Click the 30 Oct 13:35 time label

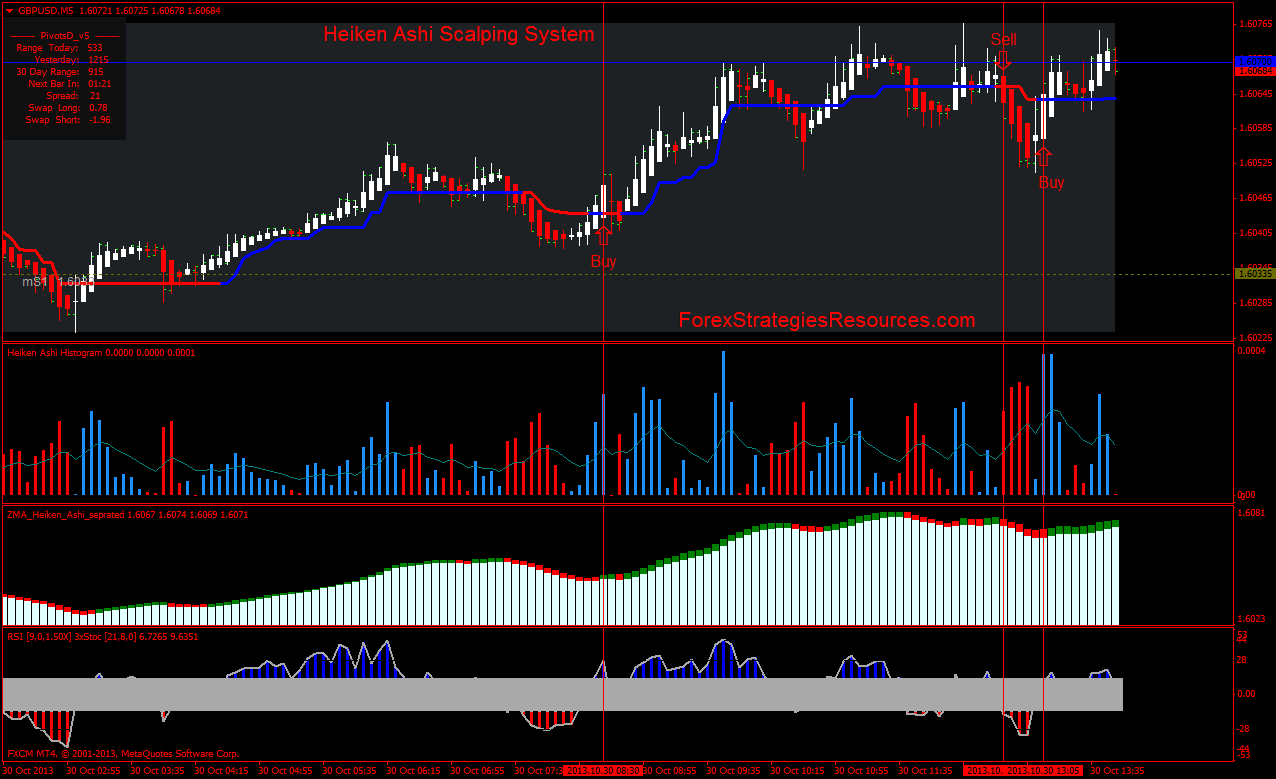click(1118, 771)
